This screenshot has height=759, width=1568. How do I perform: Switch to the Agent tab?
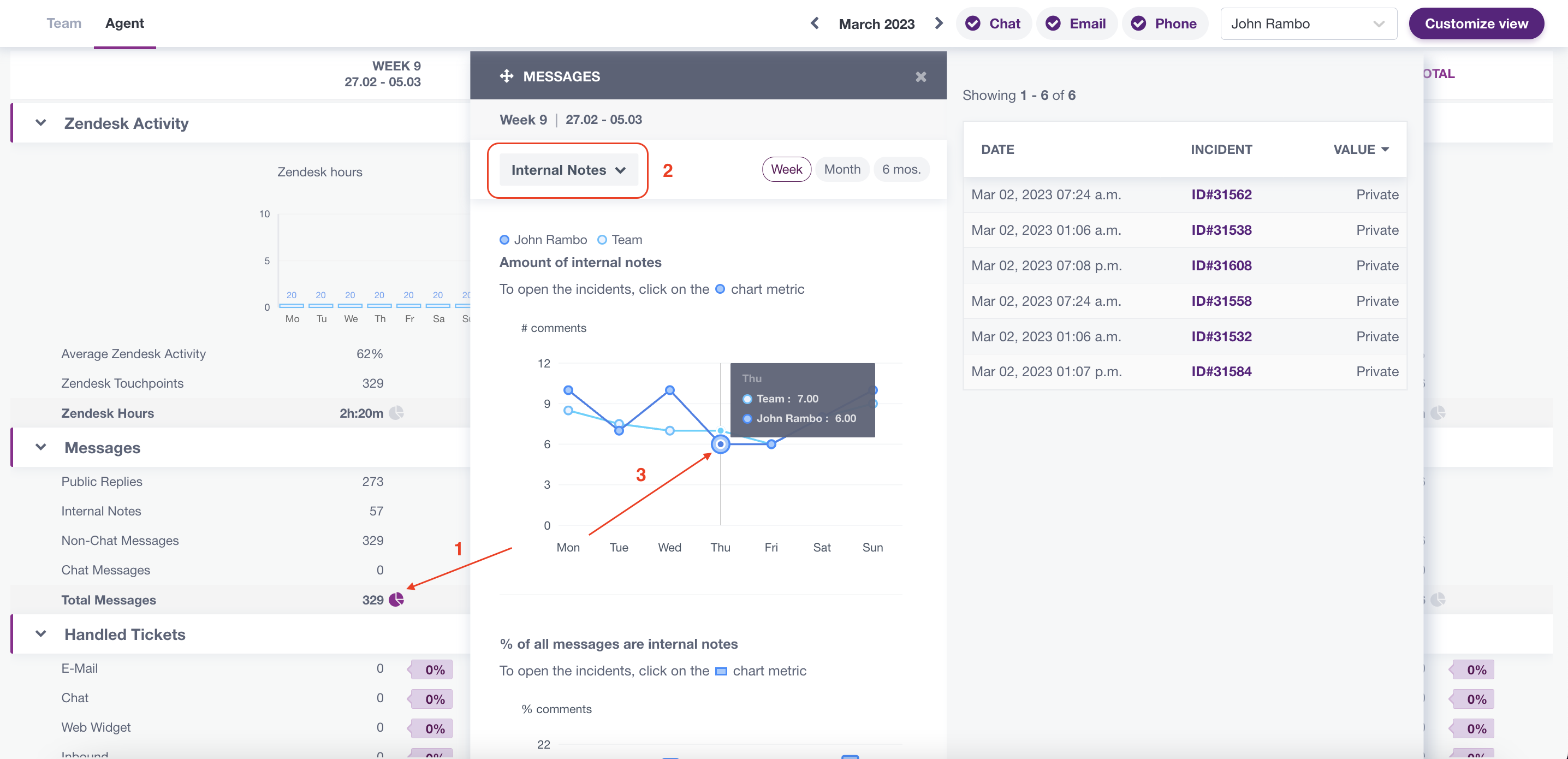125,23
